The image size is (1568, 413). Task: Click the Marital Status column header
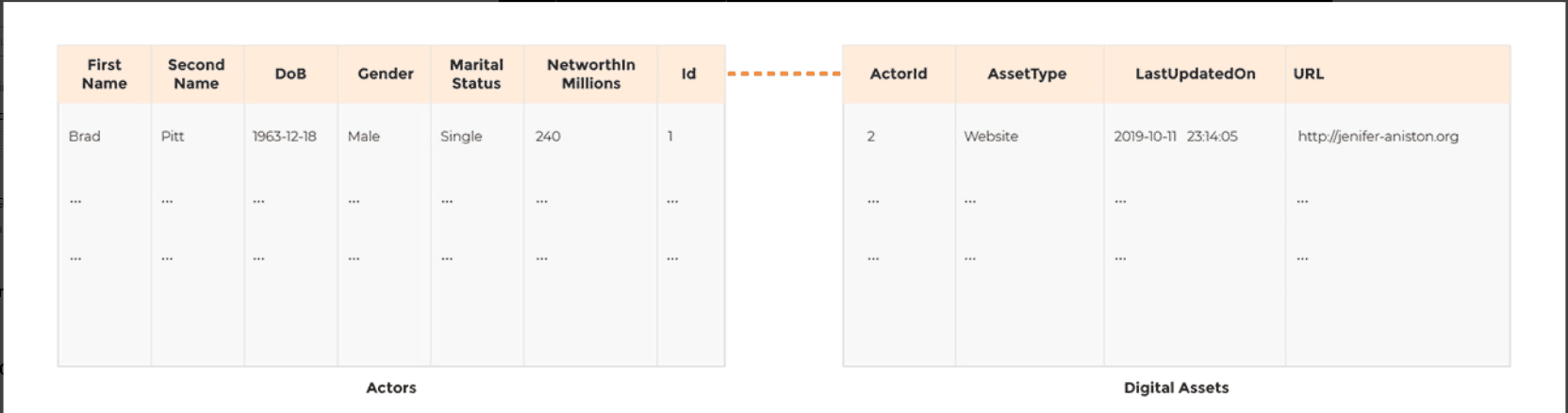pos(476,74)
